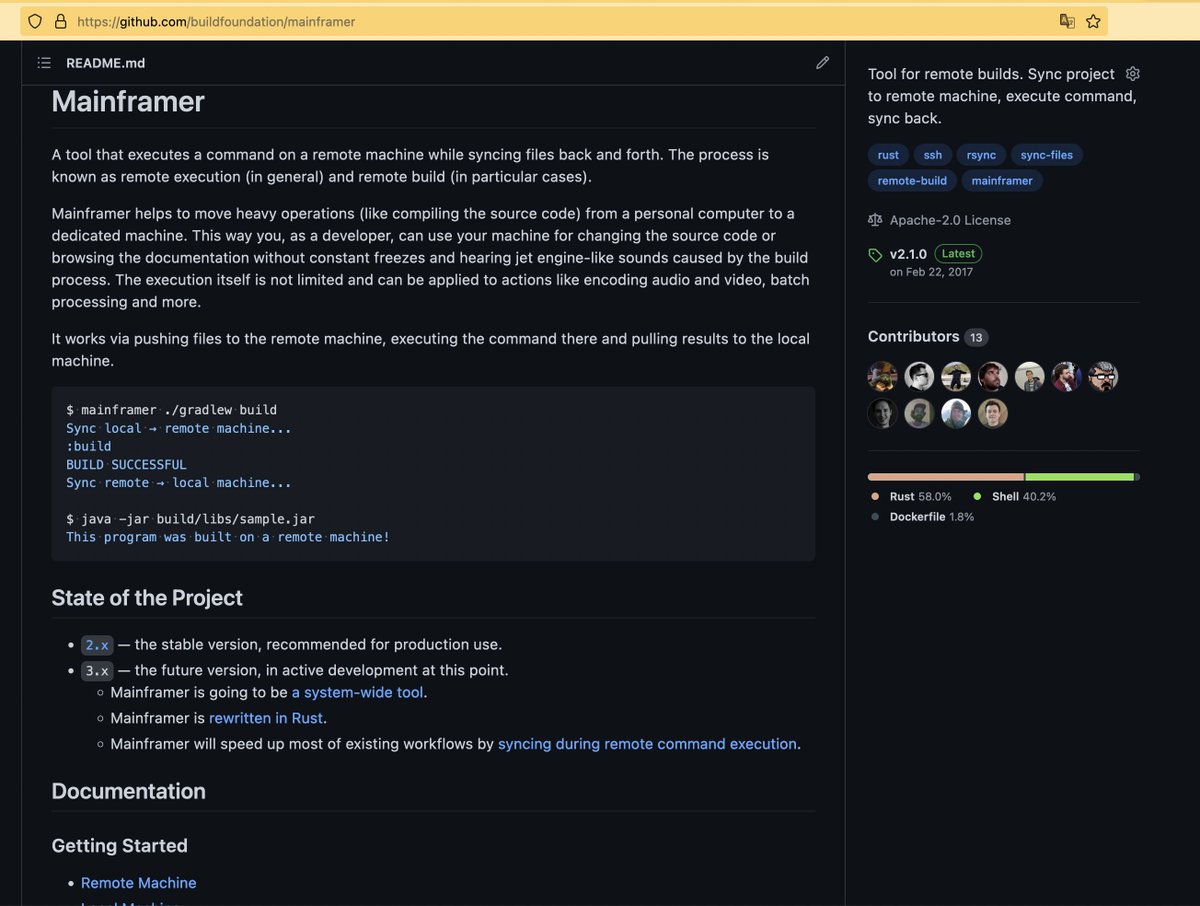Click 'on Feb 22, 2017' release date
Image resolution: width=1200 pixels, height=906 pixels.
[x=931, y=272]
